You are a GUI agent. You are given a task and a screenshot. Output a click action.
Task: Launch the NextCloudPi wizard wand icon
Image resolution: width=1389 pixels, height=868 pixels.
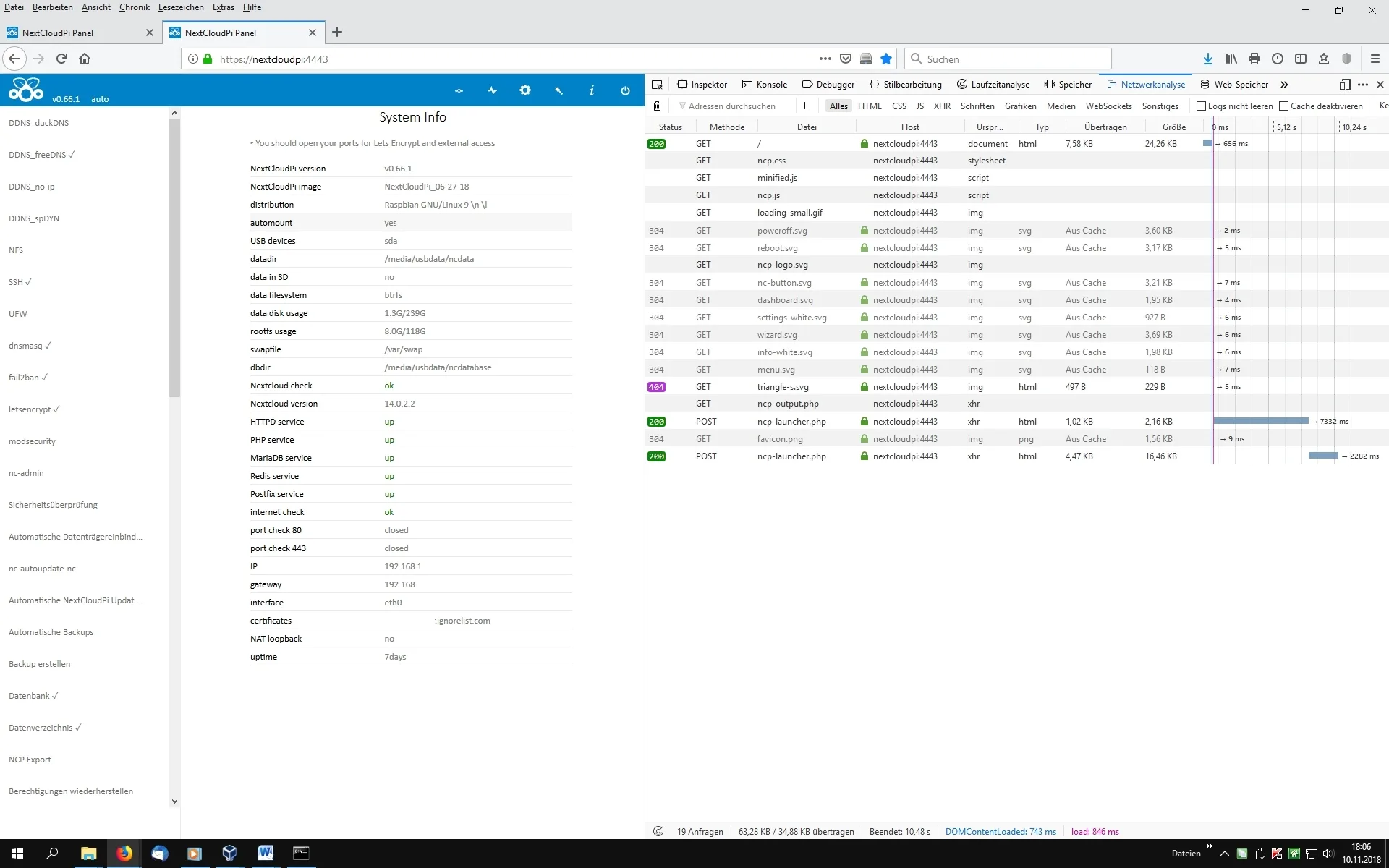point(558,90)
